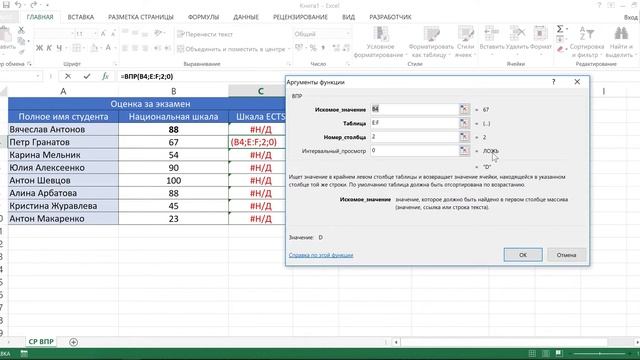Viewport: 640px width, 360px height.
Task: Switch to the ГЛАВНАЯ tab
Action: 40,17
